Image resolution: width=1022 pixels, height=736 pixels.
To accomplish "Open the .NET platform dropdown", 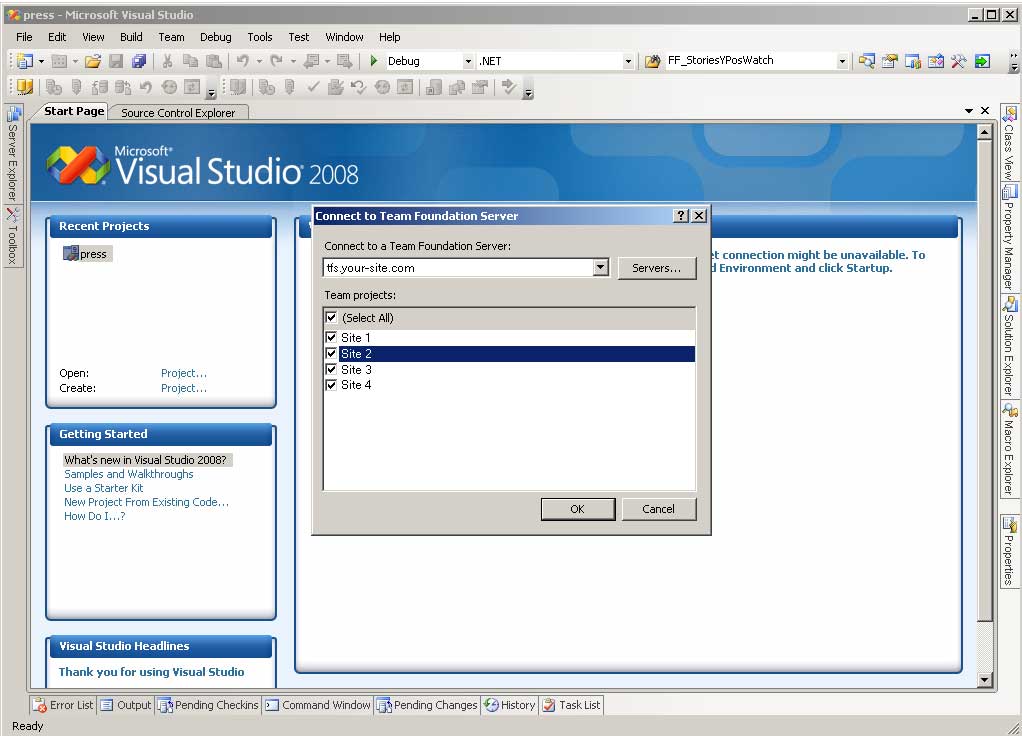I will click(x=628, y=61).
